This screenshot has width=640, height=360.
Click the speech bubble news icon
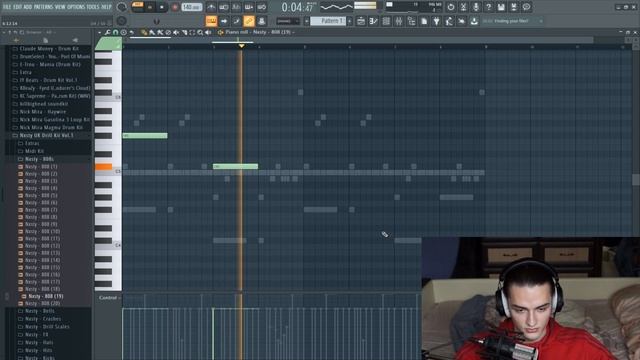coord(527,7)
